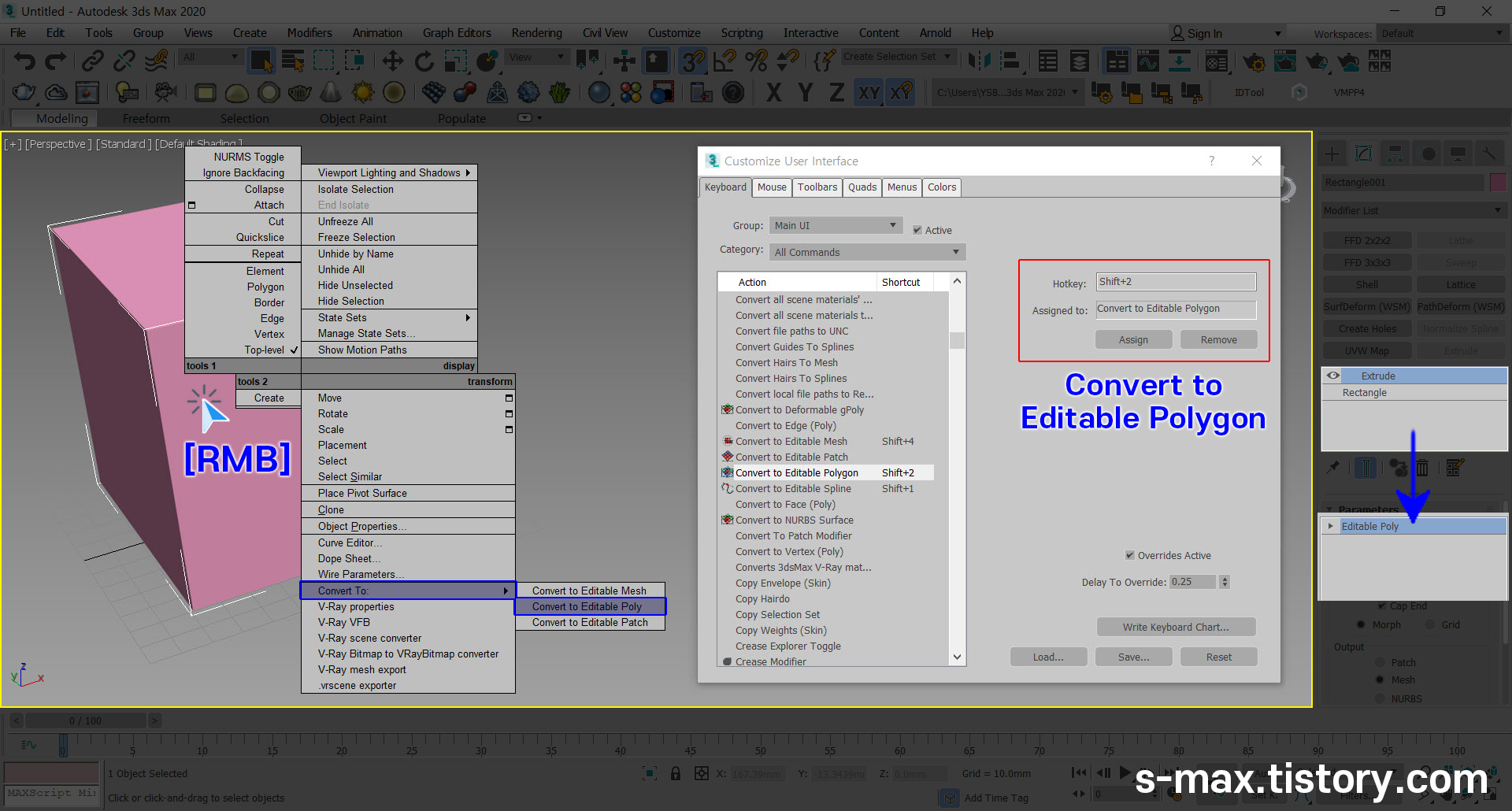The height and width of the screenshot is (811, 1512).
Task: Select Morph radio button
Action: (1361, 624)
